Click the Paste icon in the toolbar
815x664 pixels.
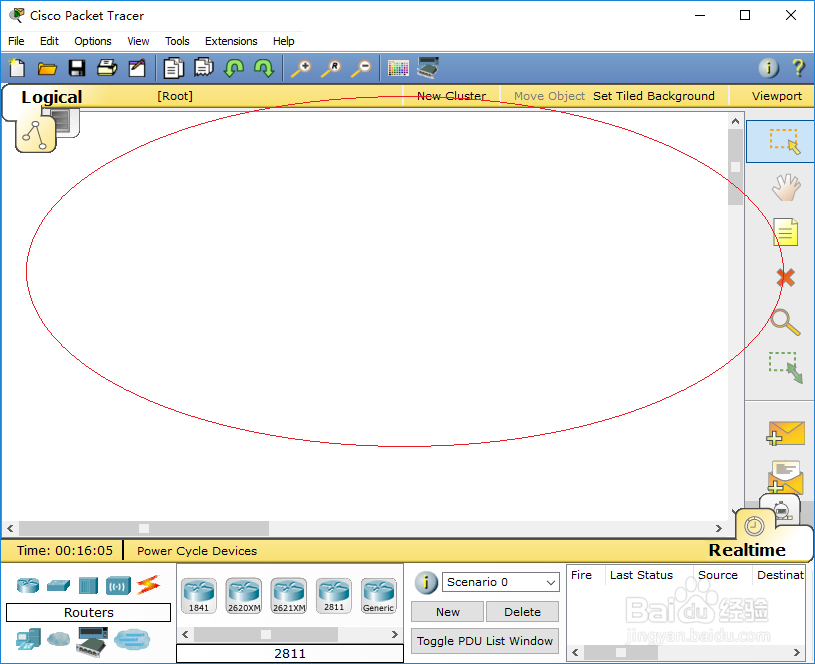click(x=204, y=68)
